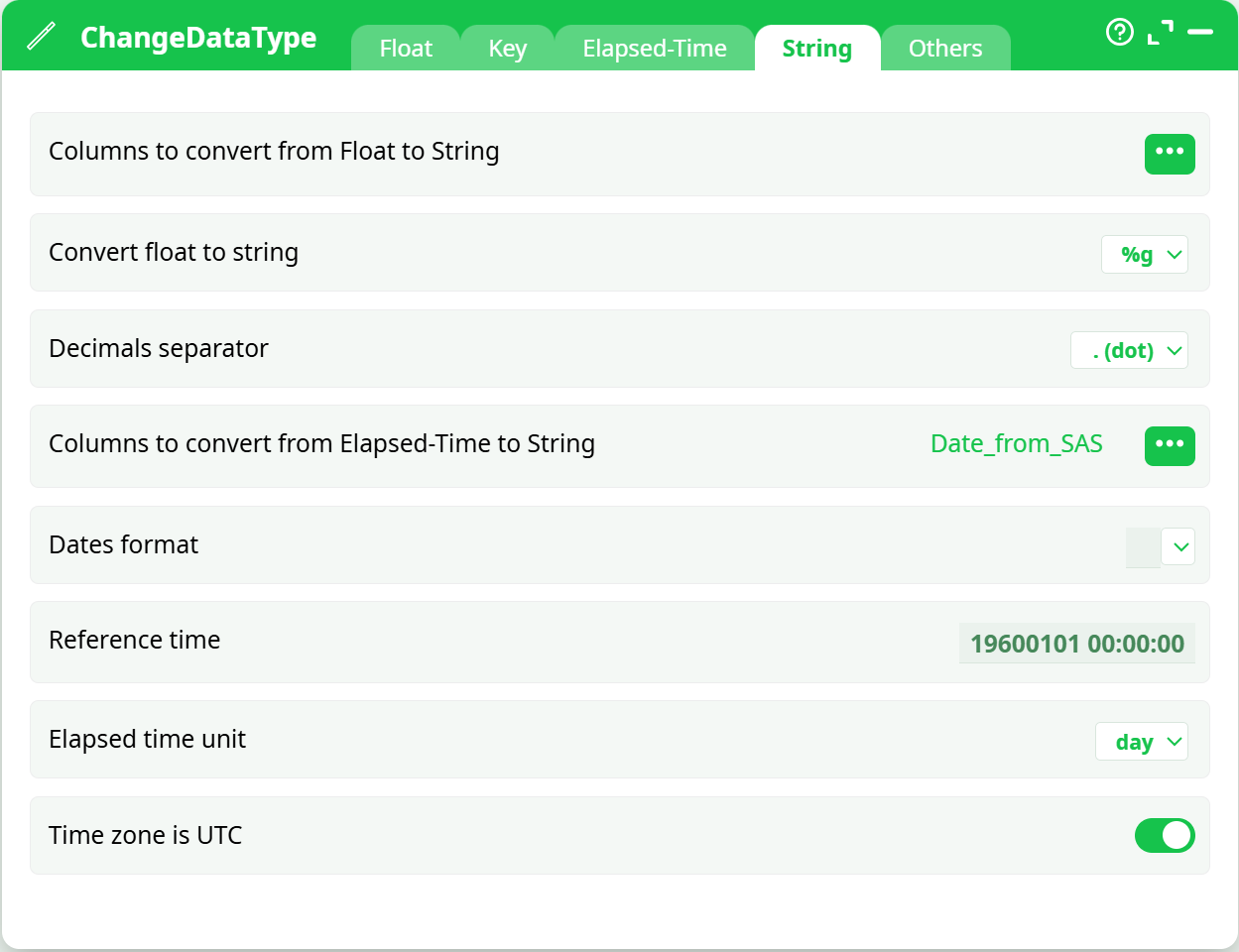Image resolution: width=1239 pixels, height=952 pixels.
Task: Open the help question mark icon
Action: coord(1119,33)
